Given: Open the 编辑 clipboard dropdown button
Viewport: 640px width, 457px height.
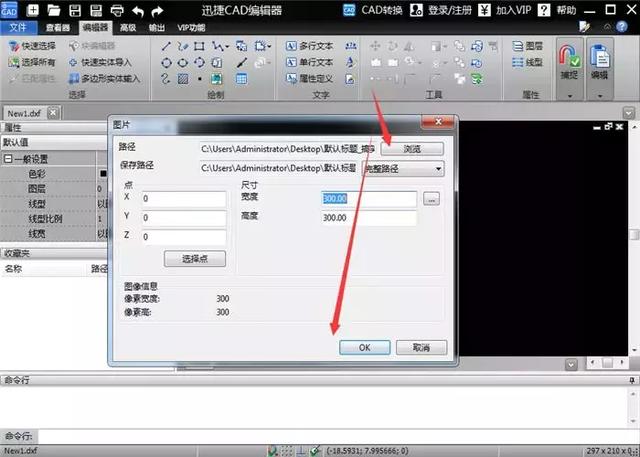Looking at the screenshot, I should coord(600,67).
